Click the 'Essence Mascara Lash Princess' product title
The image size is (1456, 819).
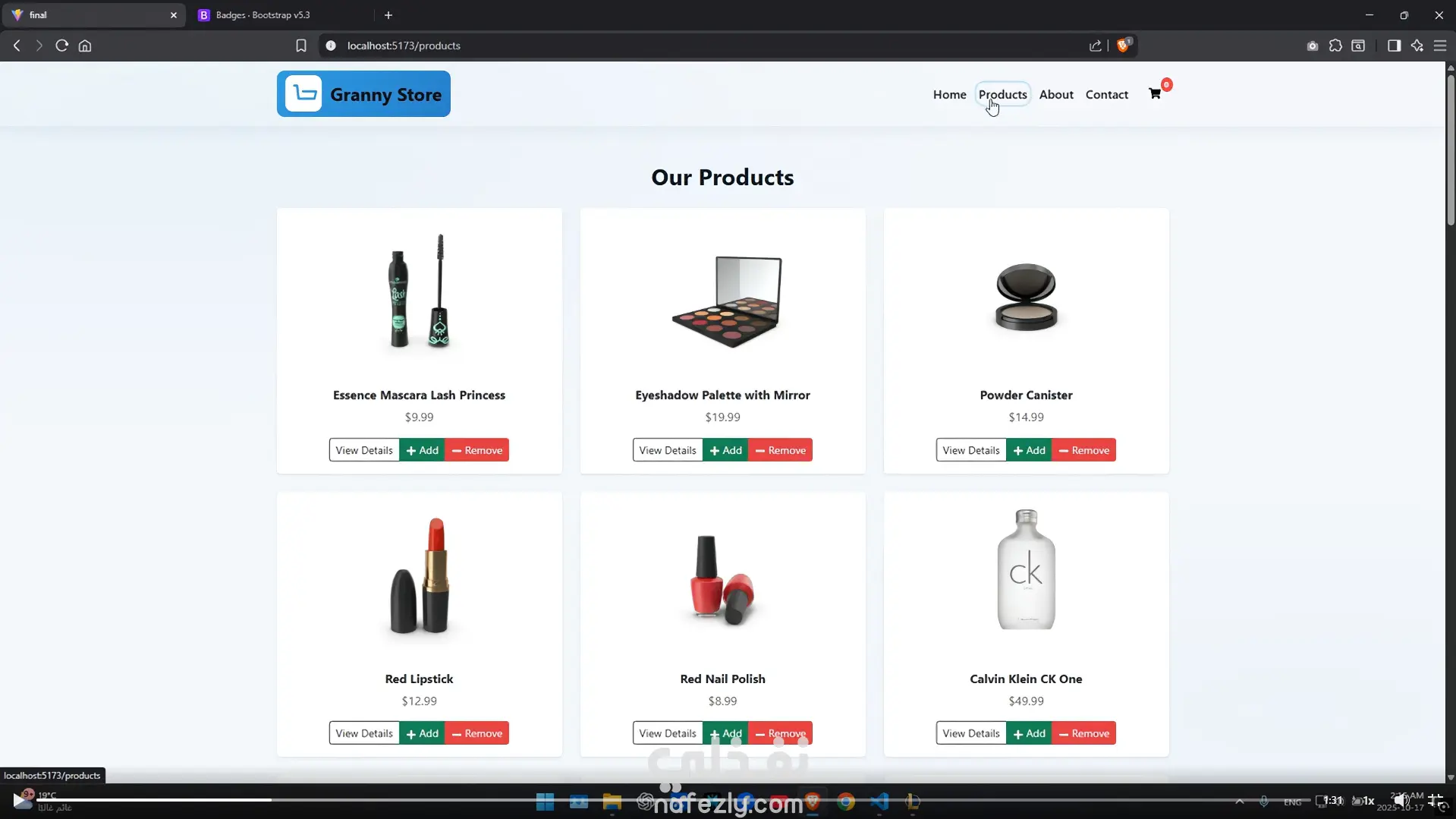coord(419,395)
